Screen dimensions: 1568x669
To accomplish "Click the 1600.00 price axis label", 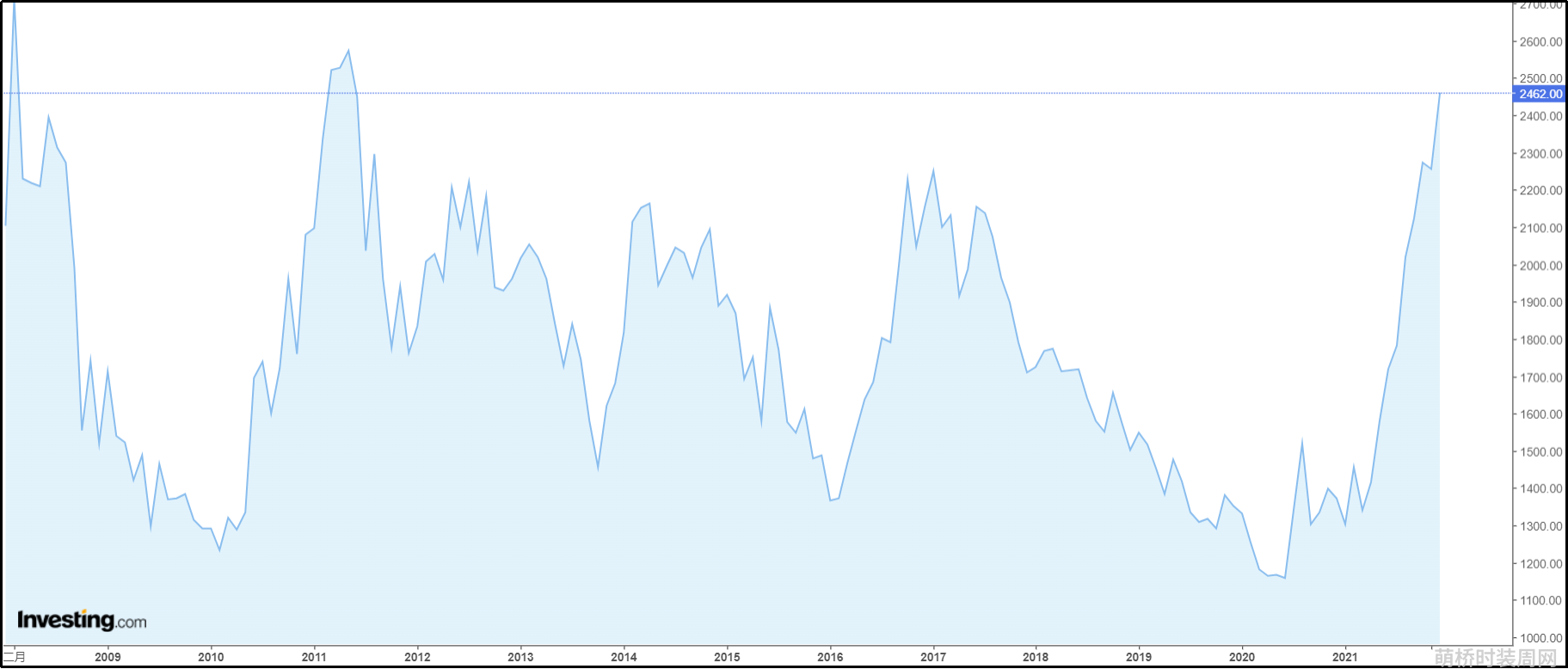I will point(1540,414).
